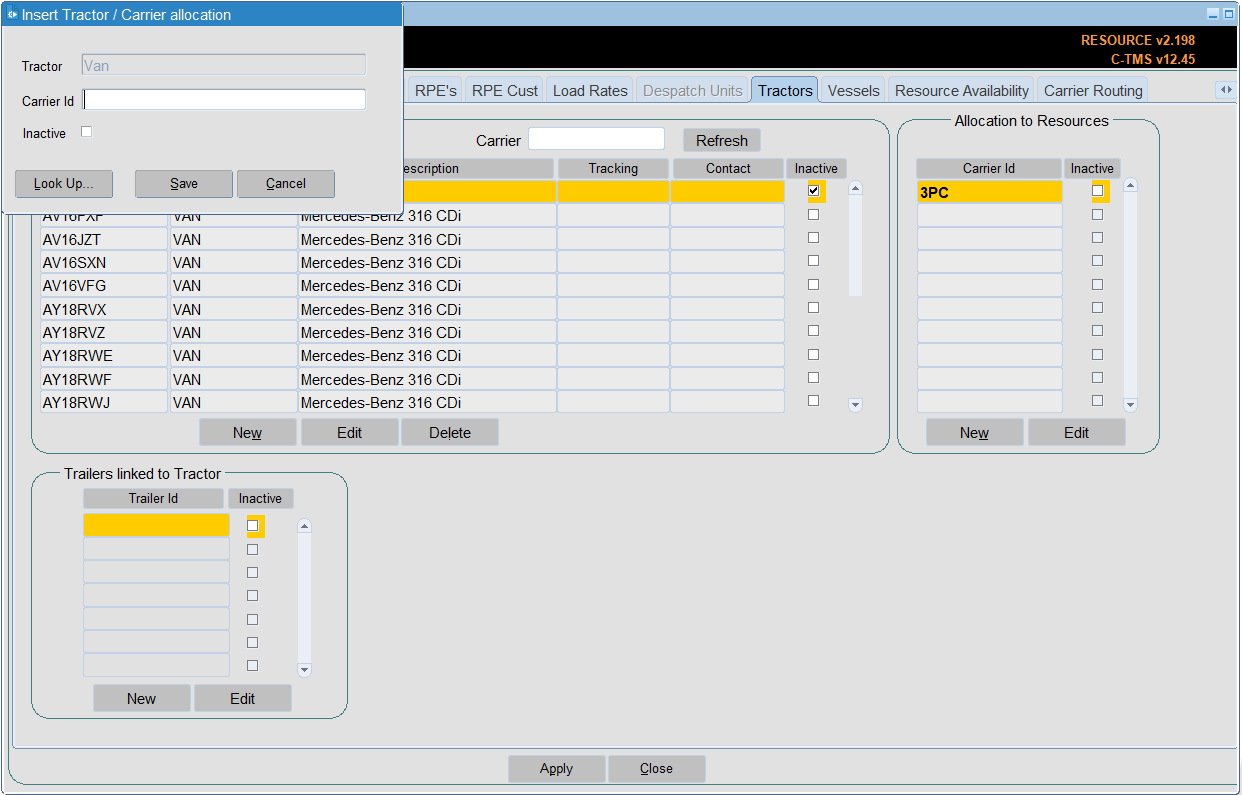Click the Insert Tractor dialog title icon

point(12,15)
